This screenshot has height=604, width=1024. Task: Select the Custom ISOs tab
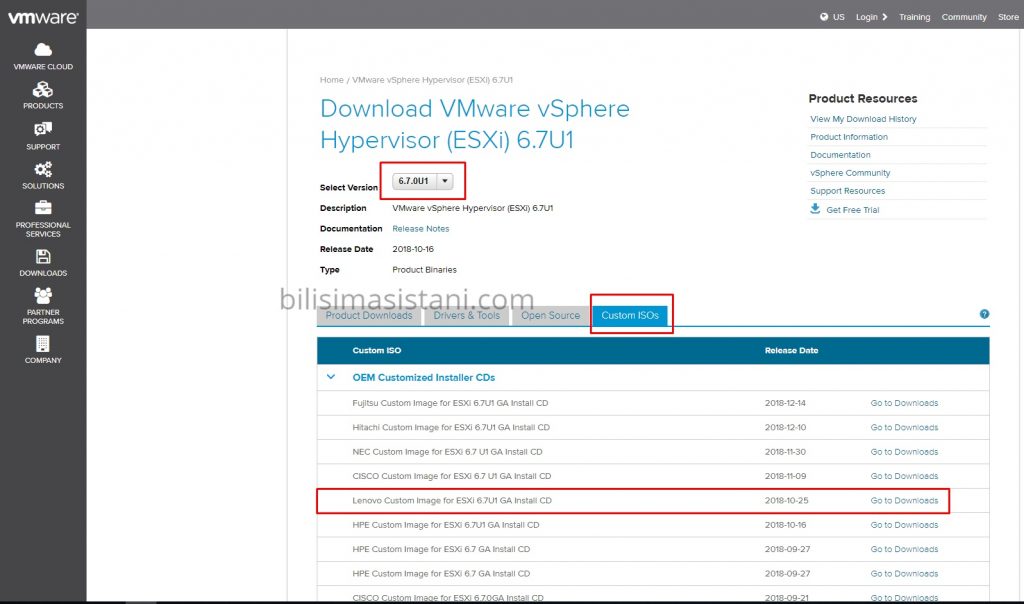[x=630, y=315]
